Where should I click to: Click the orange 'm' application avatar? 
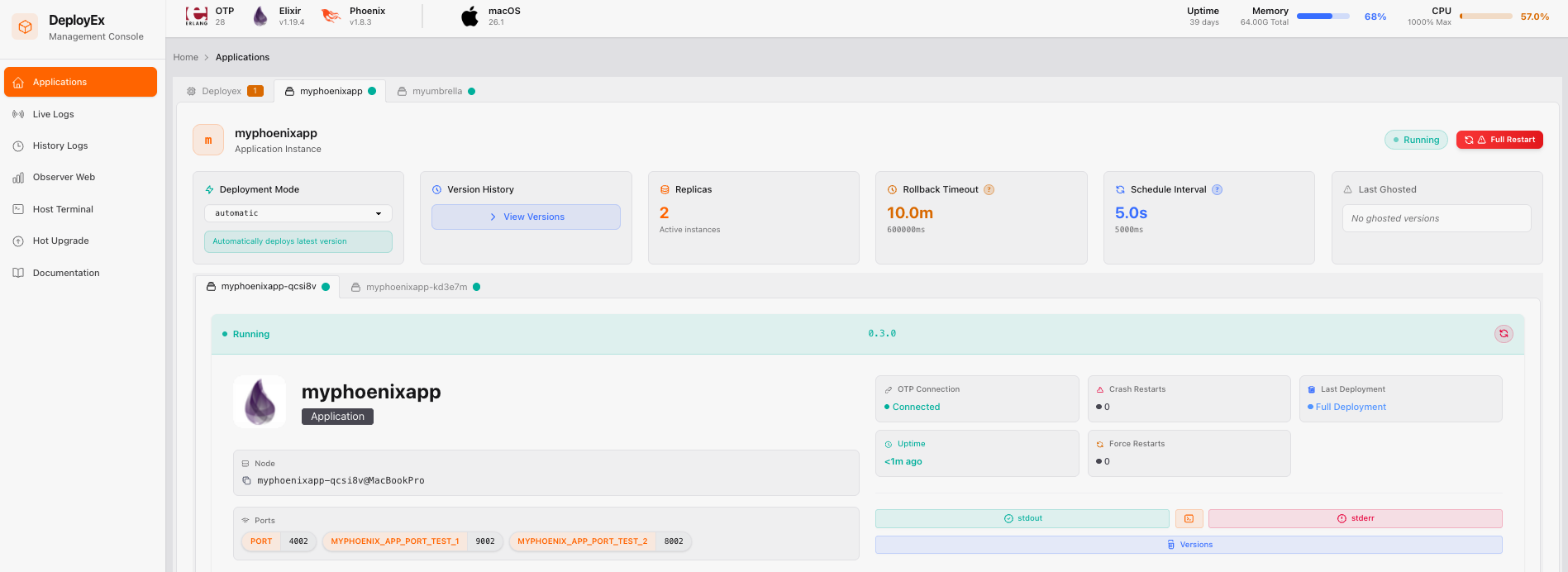[x=208, y=140]
